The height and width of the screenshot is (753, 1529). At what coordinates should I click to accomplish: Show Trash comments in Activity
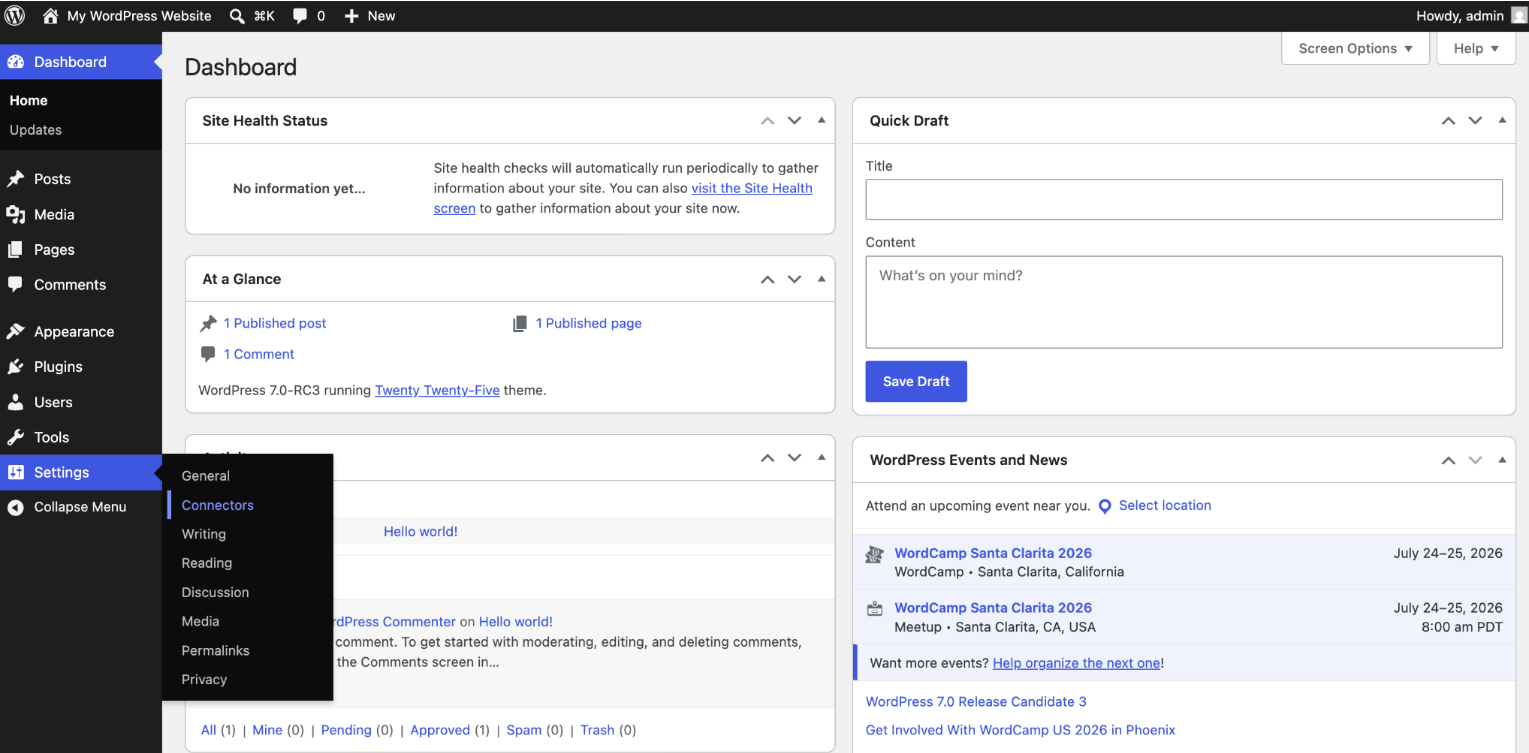[597, 730]
